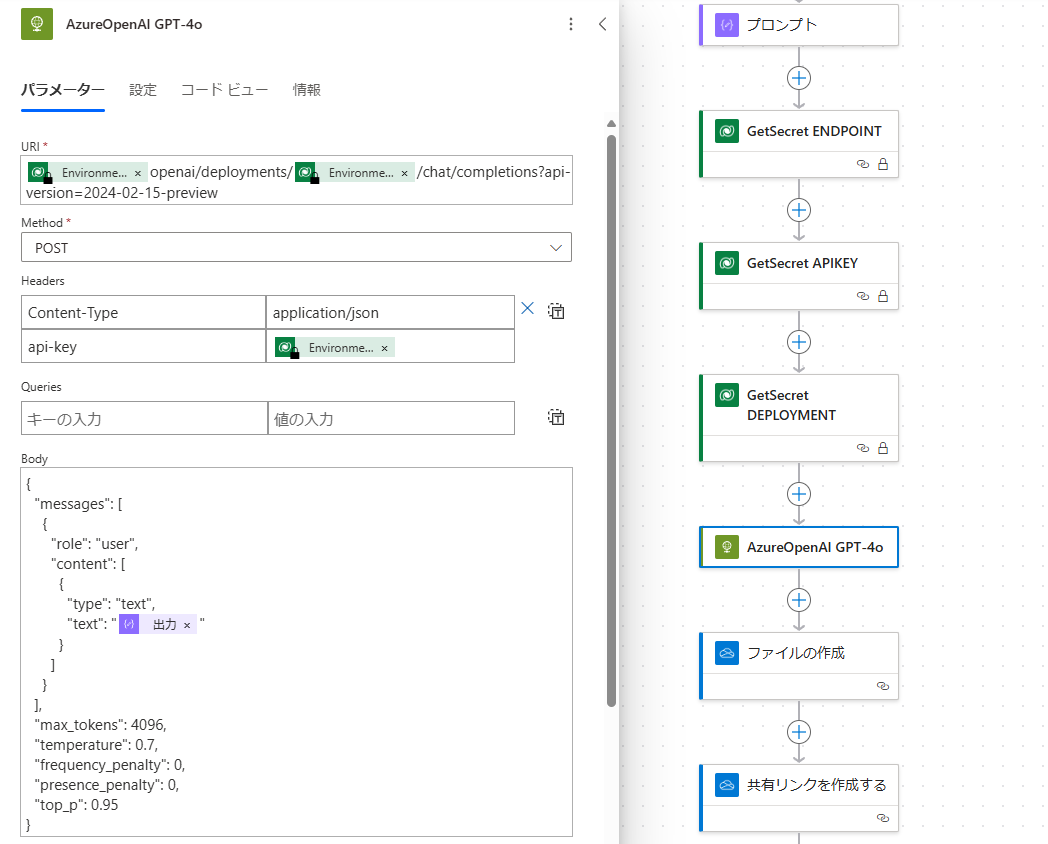Click the 出力 dynamic content token icon

click(129, 624)
